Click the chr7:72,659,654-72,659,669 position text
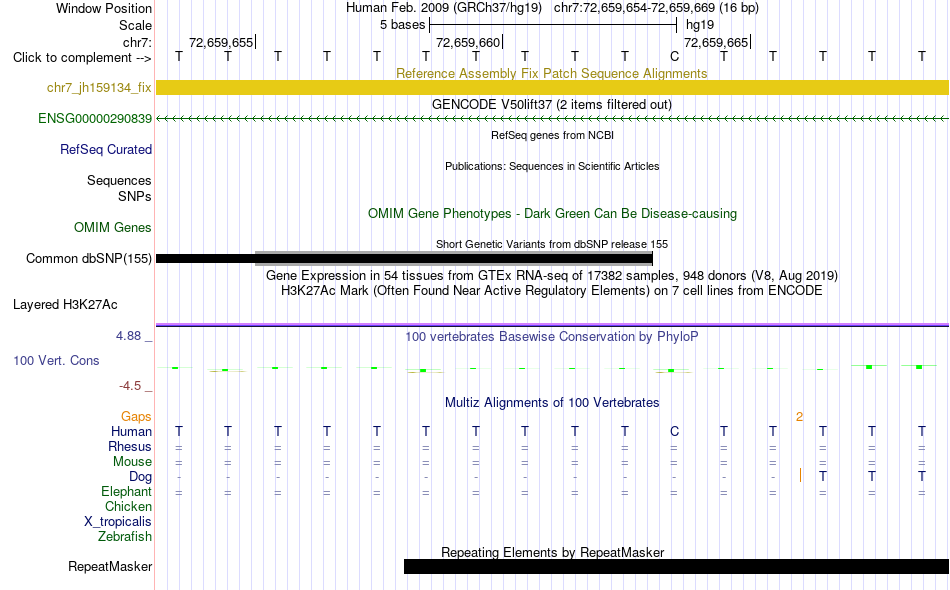Screen dimensions: 950x590 pos(656,8)
